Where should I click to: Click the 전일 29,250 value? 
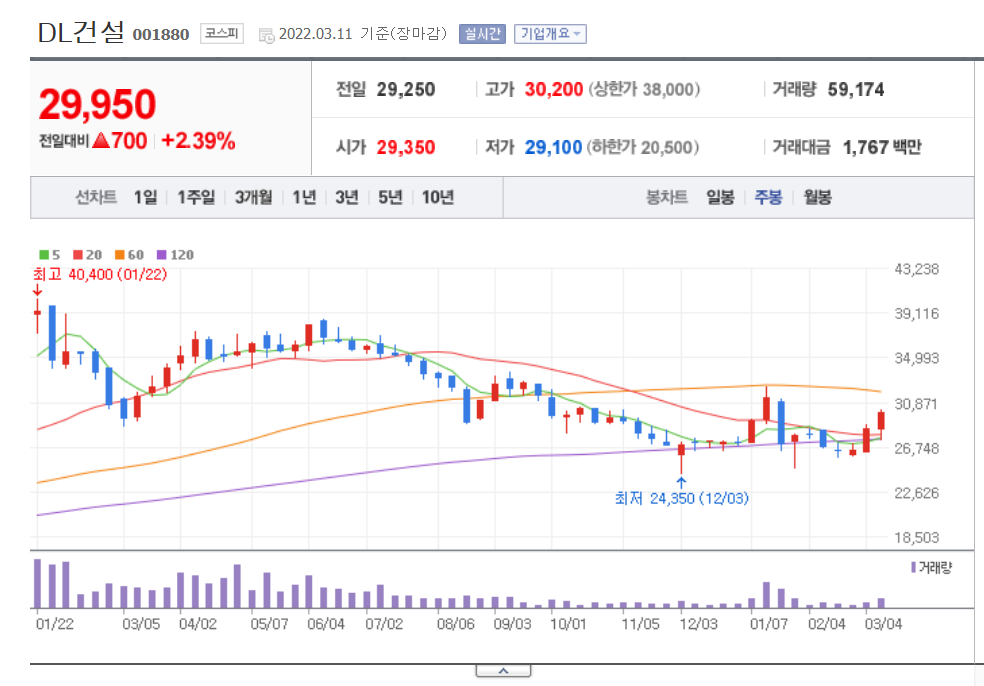click(x=405, y=90)
